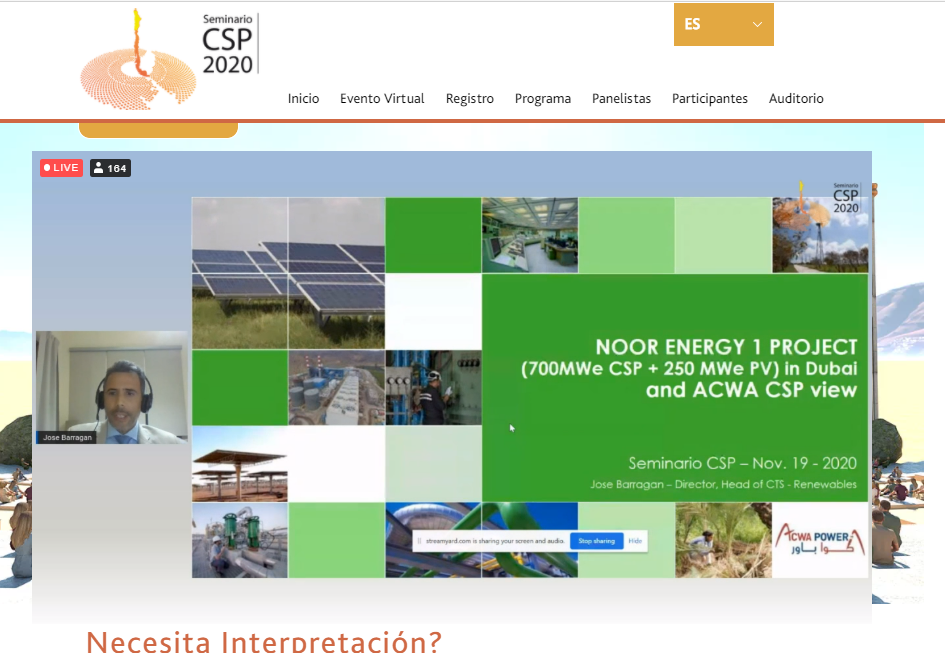Open the Evento Virtual menu item

382,98
